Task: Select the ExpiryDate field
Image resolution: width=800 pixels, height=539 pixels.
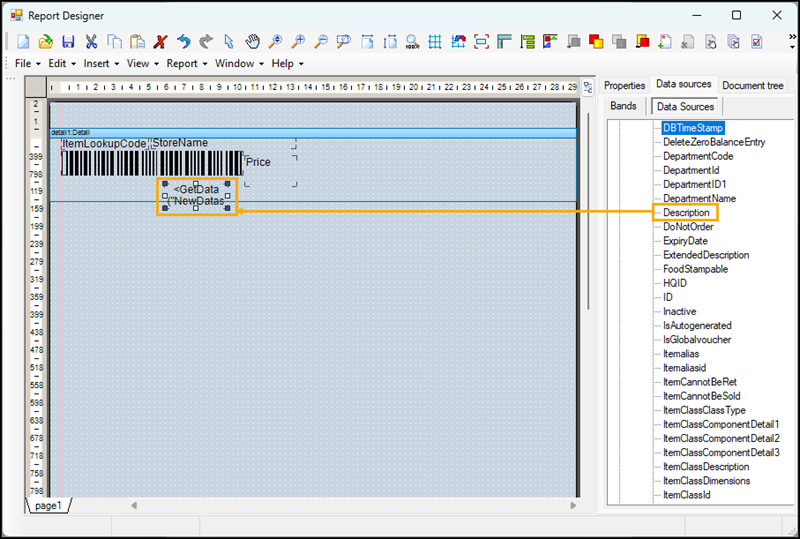Action: [x=685, y=240]
